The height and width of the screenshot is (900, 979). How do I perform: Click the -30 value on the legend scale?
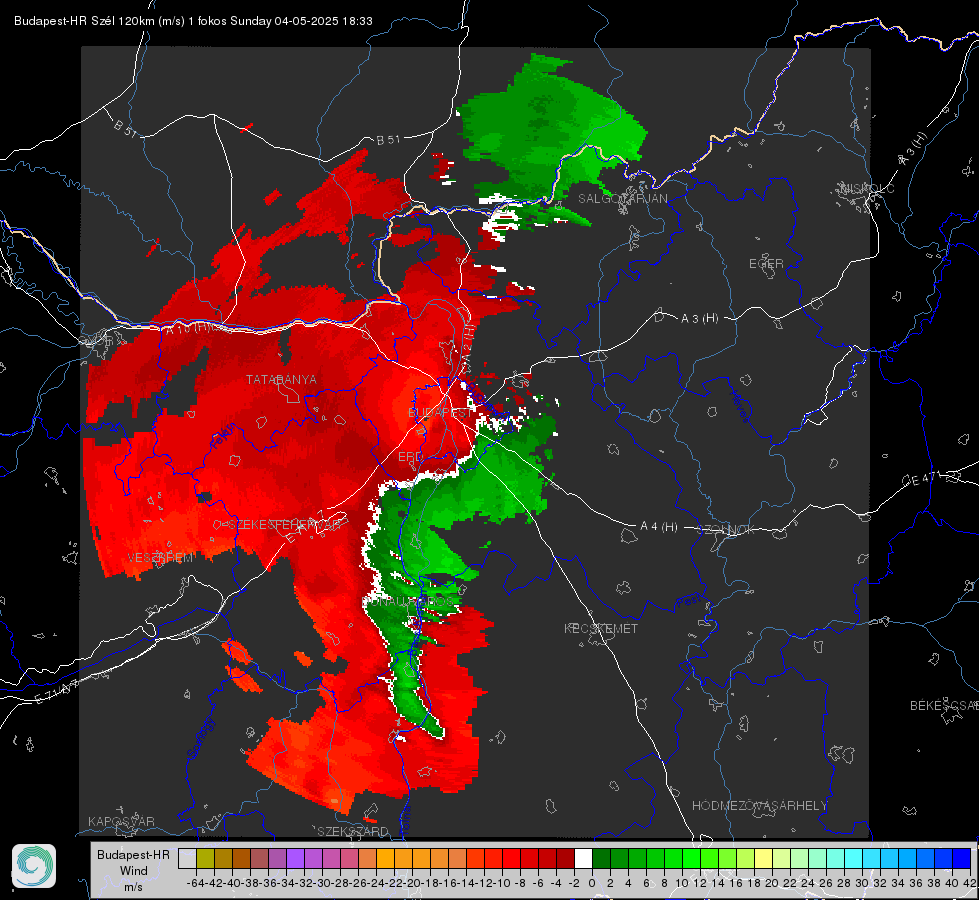[x=322, y=883]
